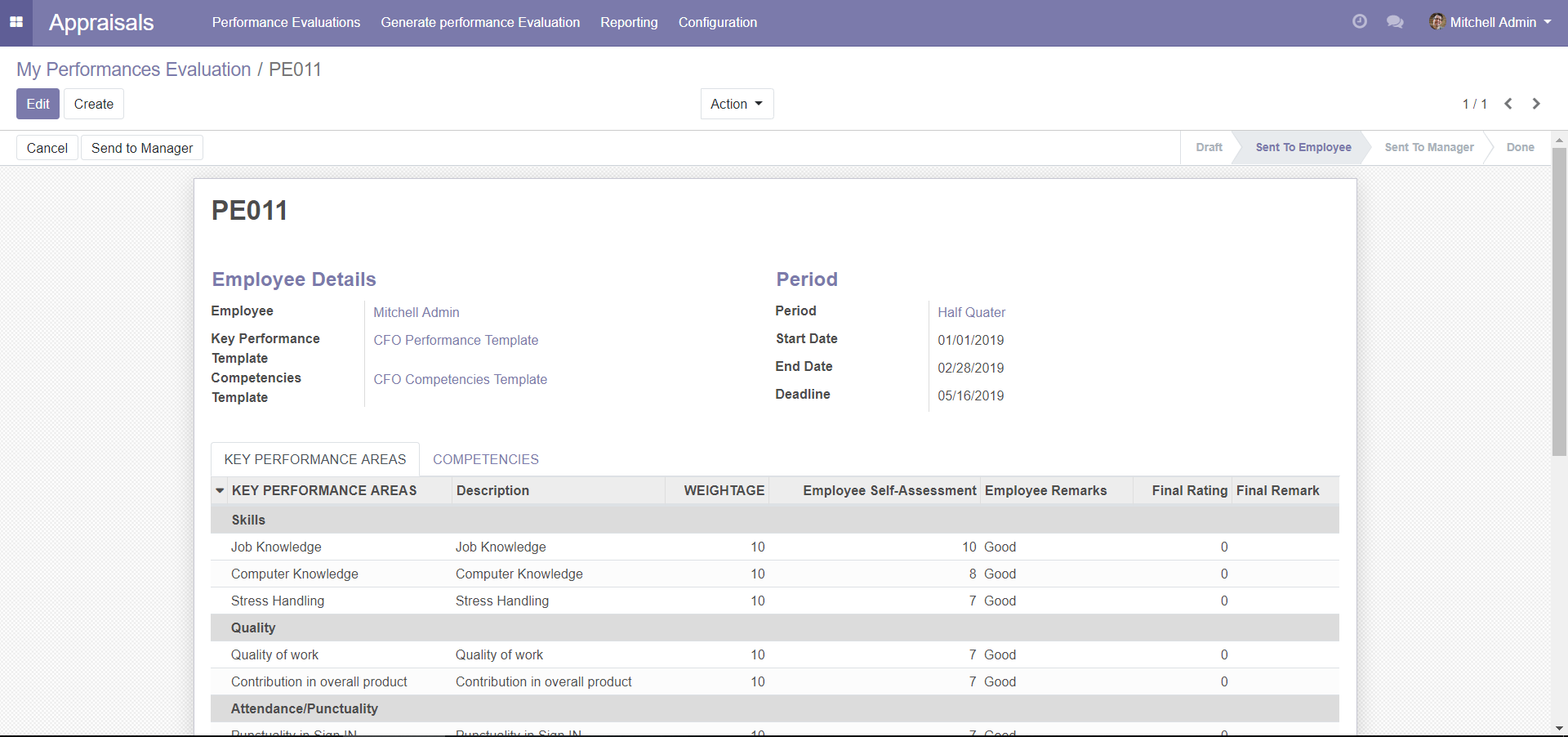Image resolution: width=1568 pixels, height=737 pixels.
Task: Open the conversations chat icon
Action: tap(1395, 22)
